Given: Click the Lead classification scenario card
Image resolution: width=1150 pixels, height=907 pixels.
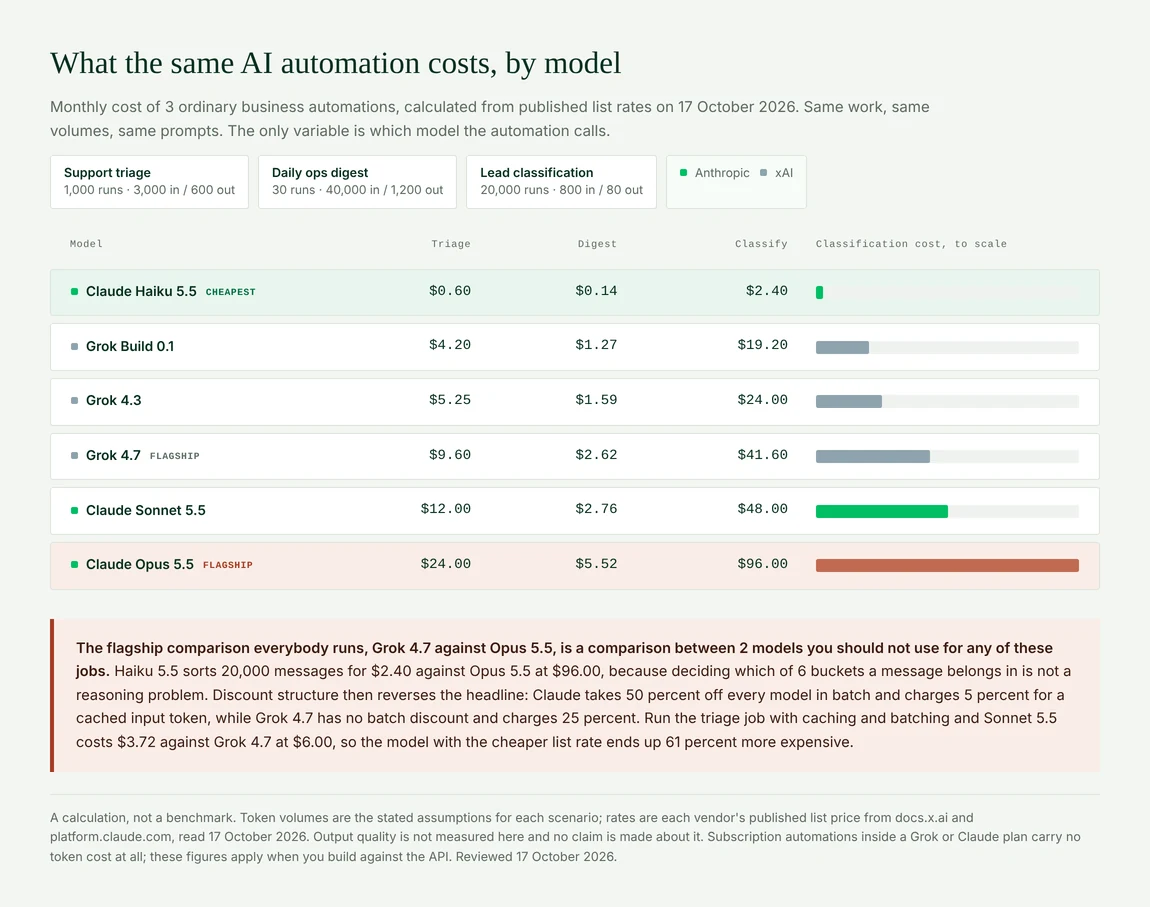Looking at the screenshot, I should pos(561,182).
